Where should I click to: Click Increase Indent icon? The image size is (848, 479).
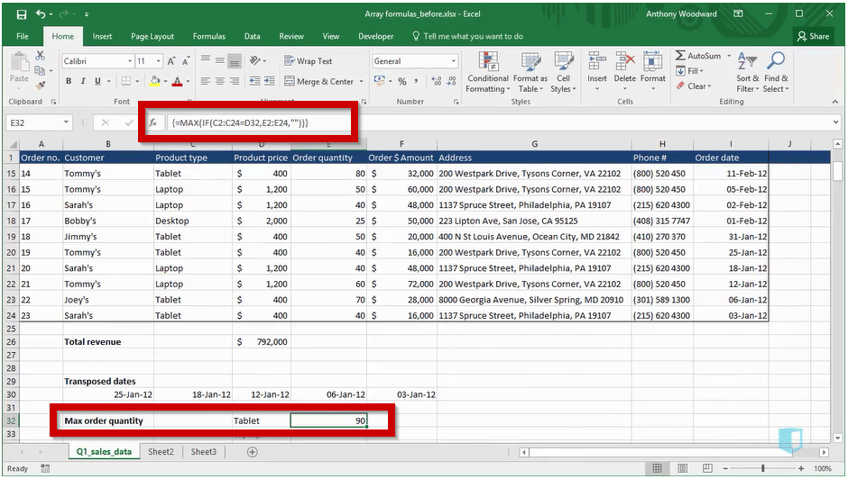[269, 81]
